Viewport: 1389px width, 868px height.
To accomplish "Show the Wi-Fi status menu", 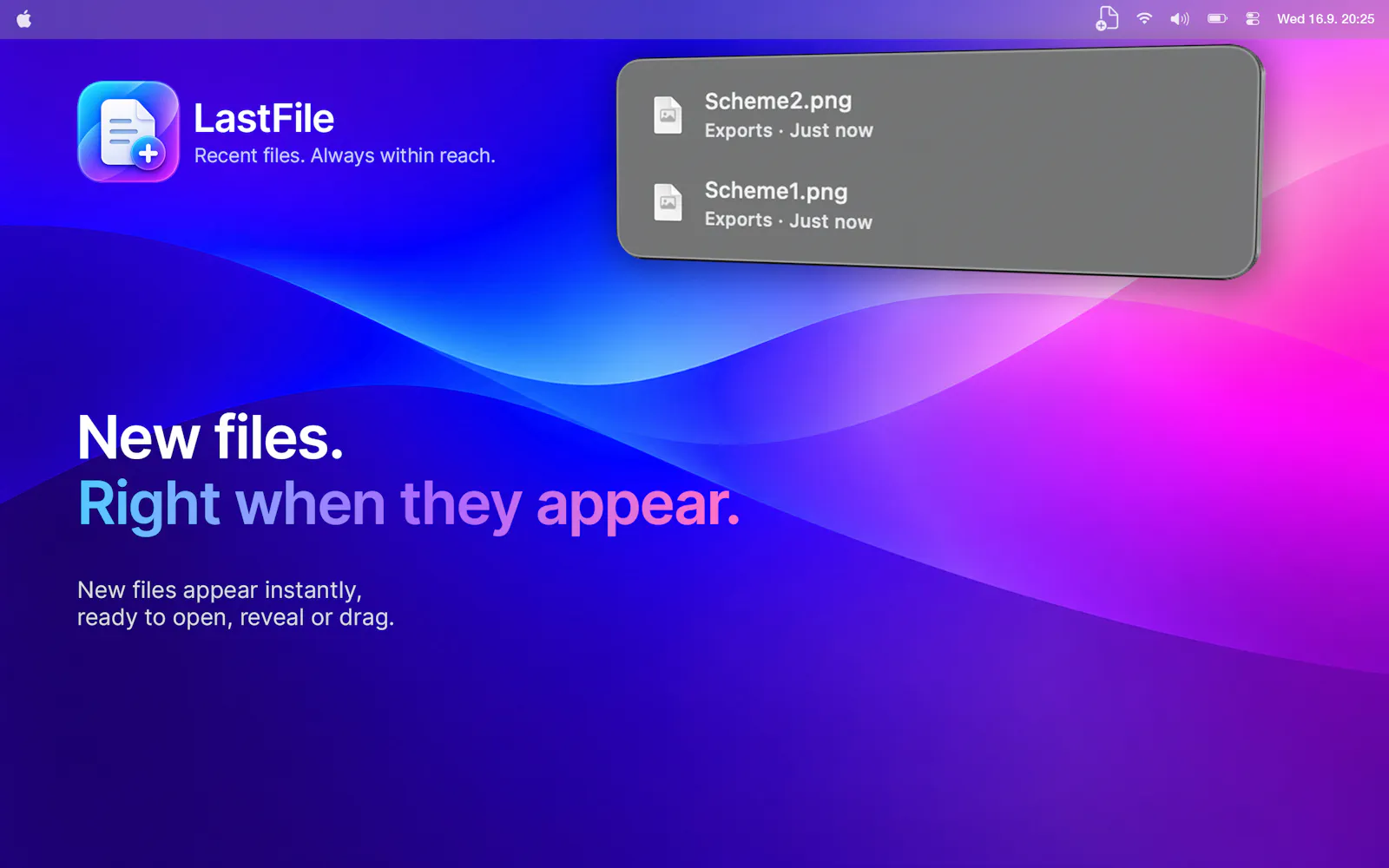I will tap(1144, 18).
